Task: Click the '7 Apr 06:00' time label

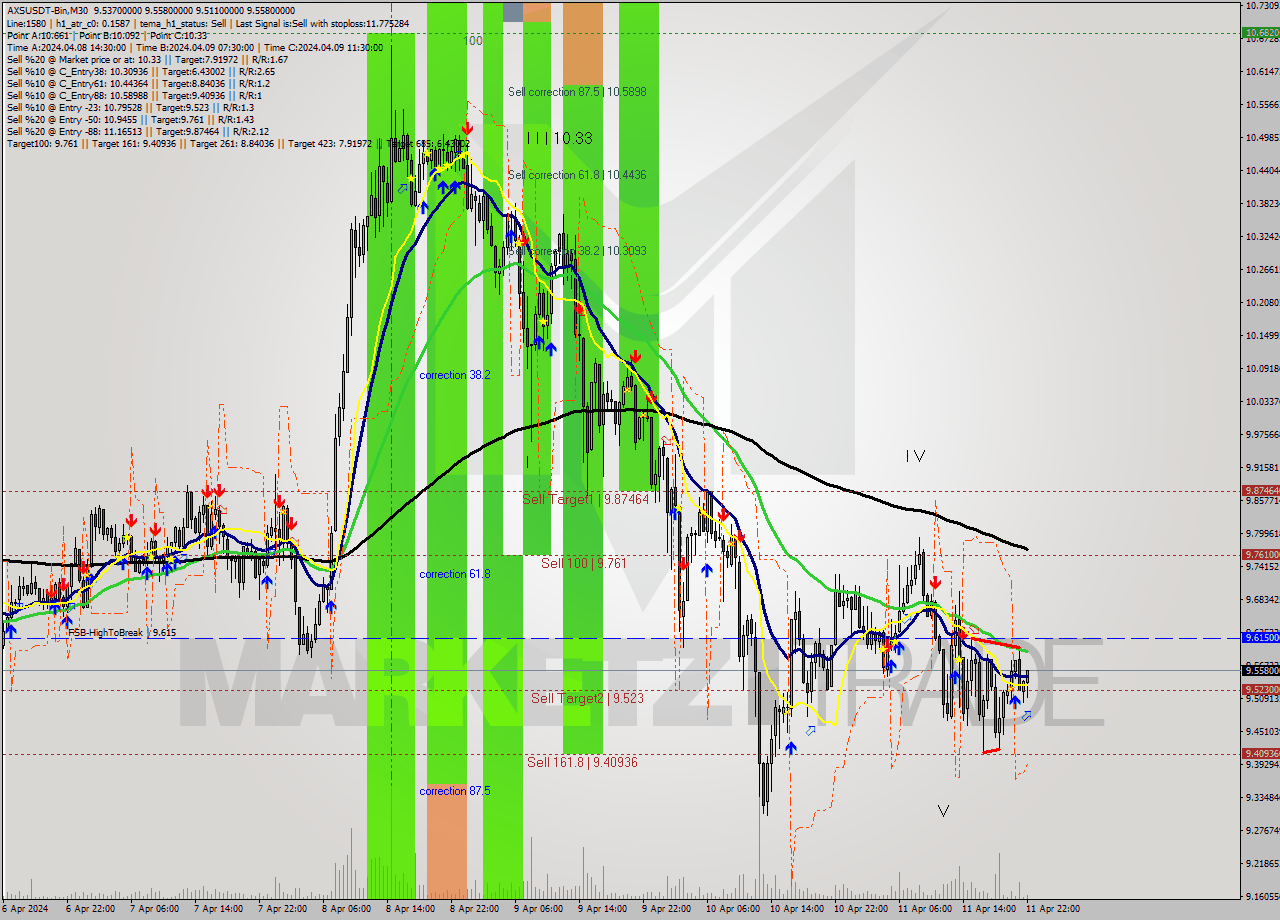Action: [154, 909]
